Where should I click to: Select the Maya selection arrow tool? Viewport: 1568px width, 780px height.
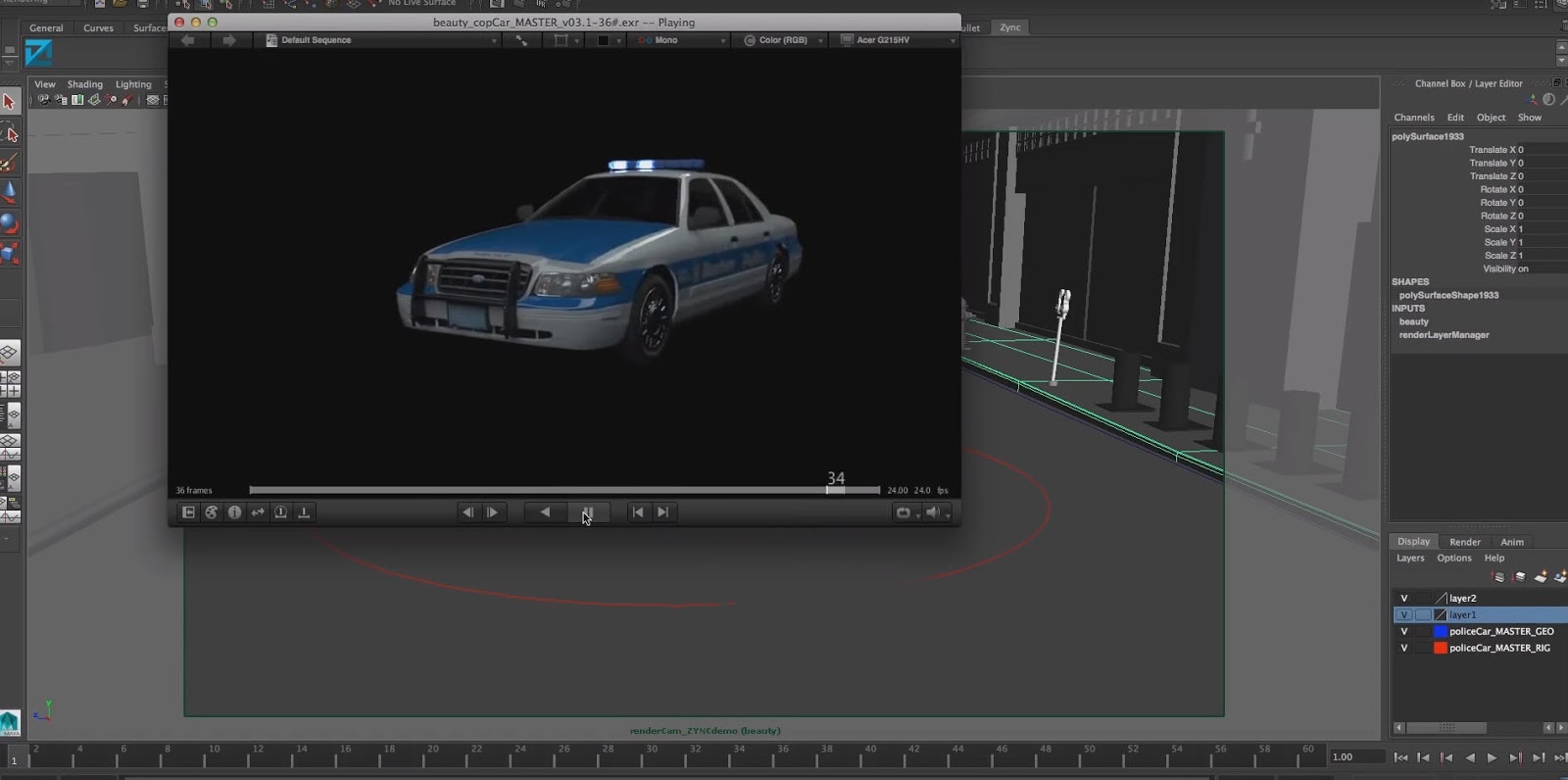10,102
